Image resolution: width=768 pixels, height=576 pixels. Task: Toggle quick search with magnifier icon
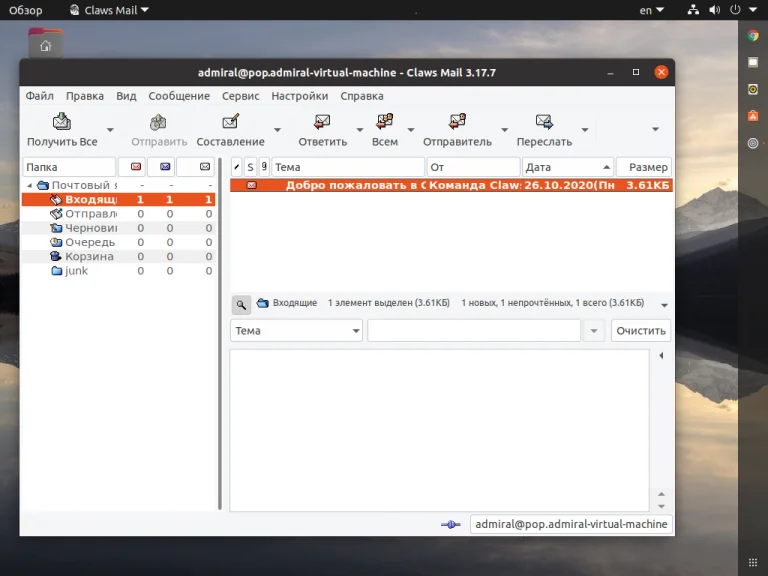241,305
